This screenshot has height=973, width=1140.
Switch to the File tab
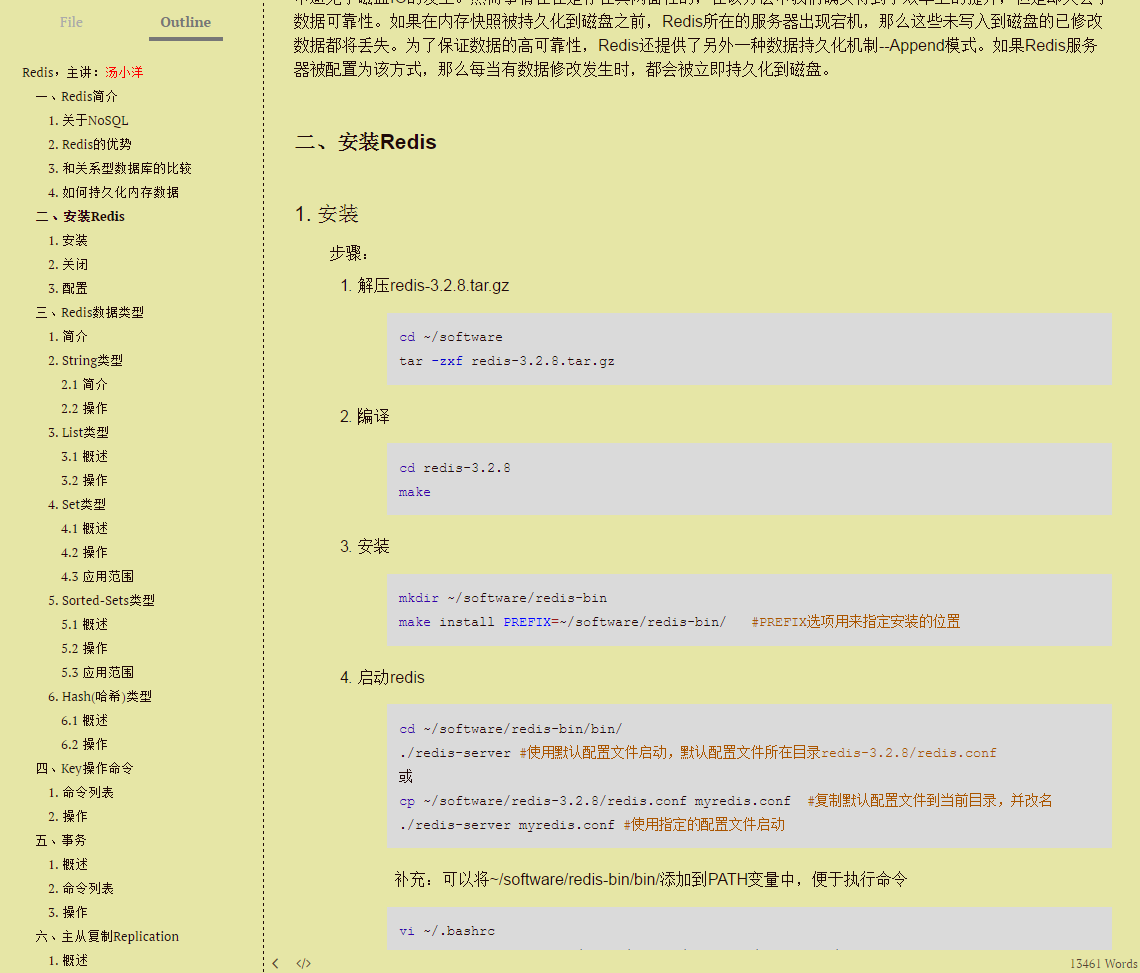(70, 22)
